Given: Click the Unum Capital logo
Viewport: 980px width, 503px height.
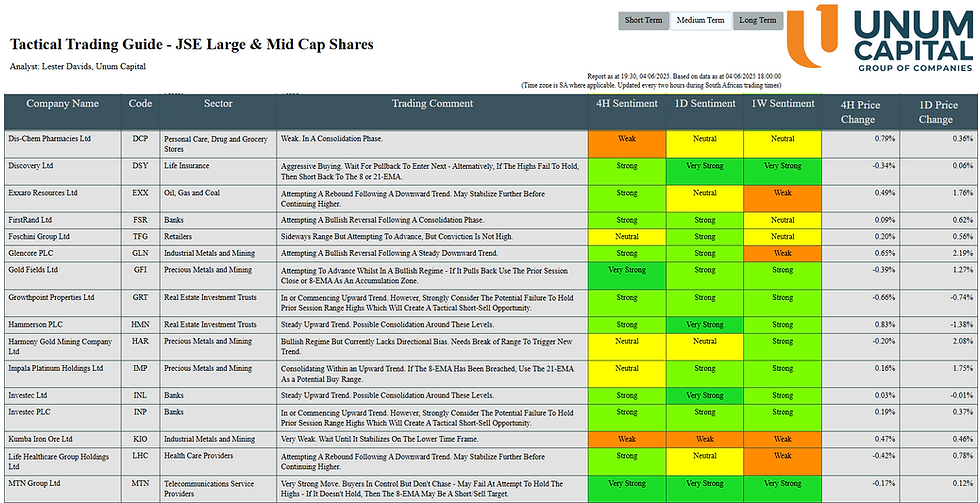Looking at the screenshot, I should pyautogui.click(x=881, y=37).
